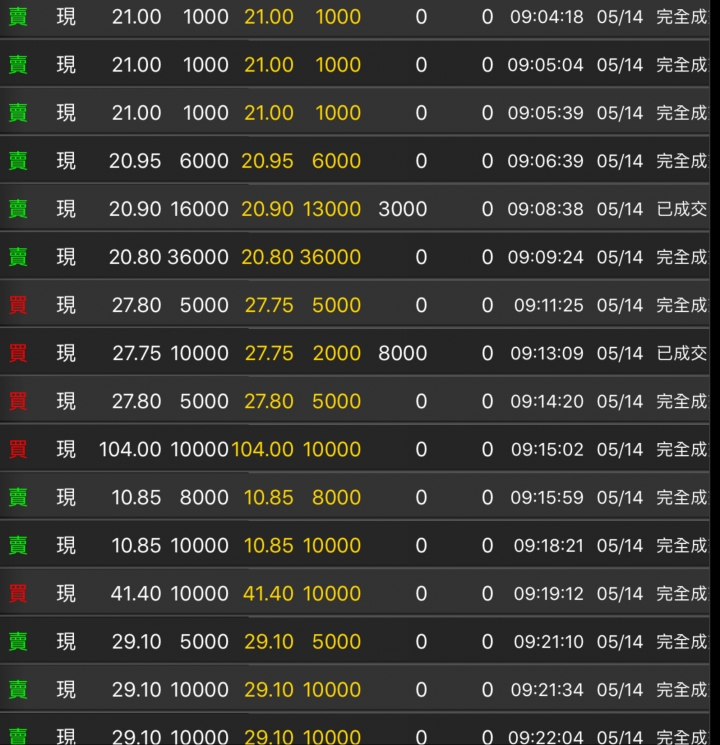Select the sell order at 09:05:04
720x745 pixels.
click(355, 64)
